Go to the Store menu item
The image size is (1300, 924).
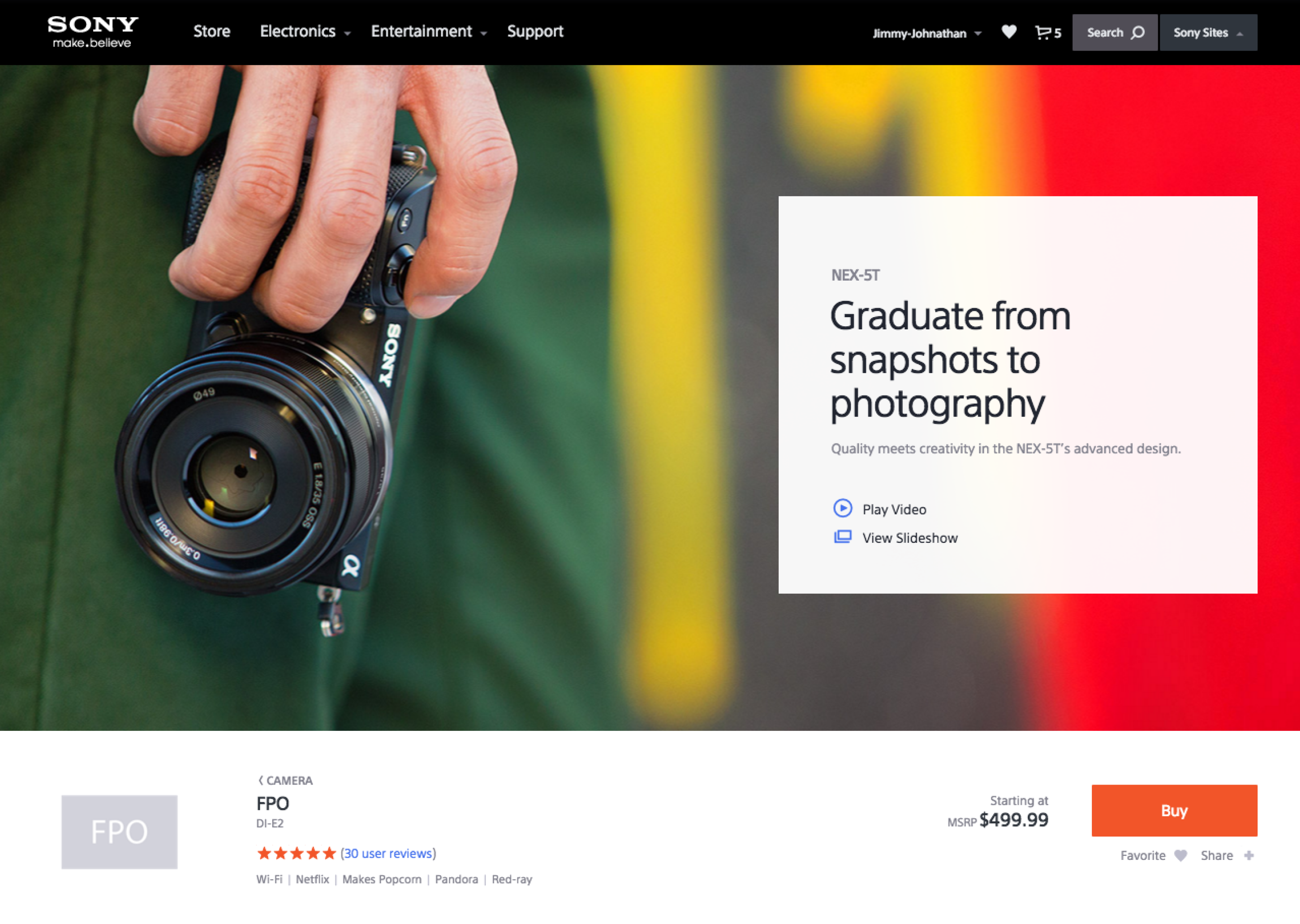point(212,31)
